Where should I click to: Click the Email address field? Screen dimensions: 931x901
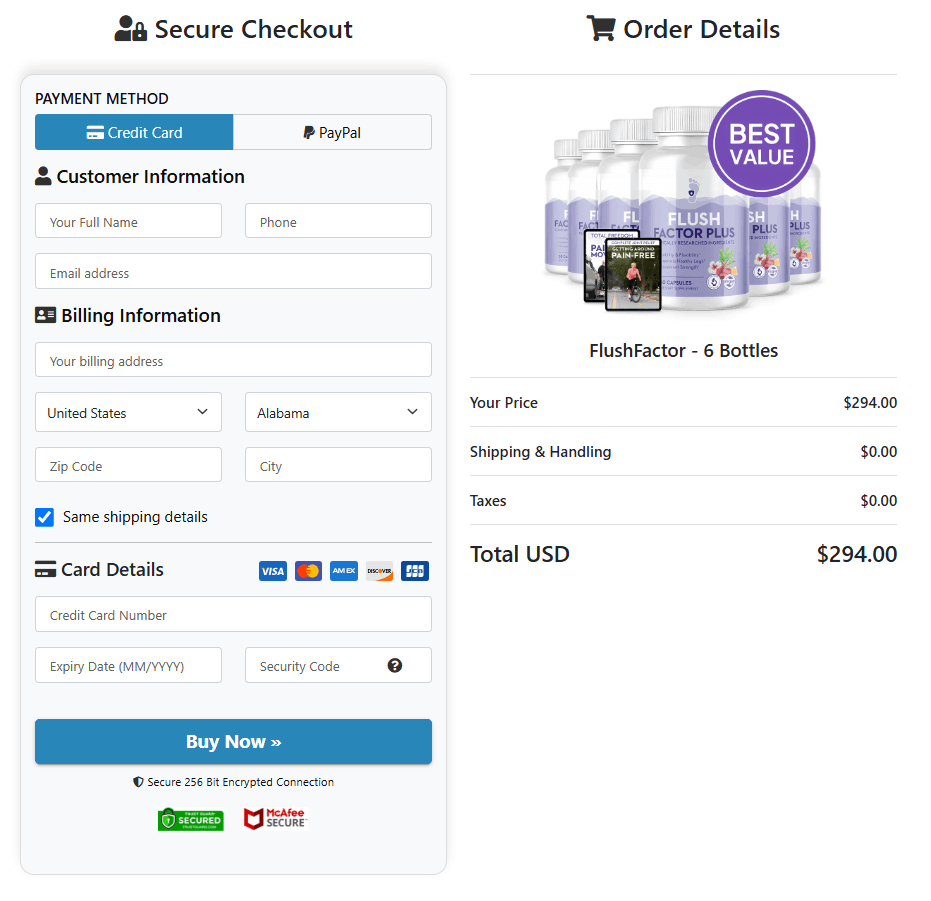point(233,271)
